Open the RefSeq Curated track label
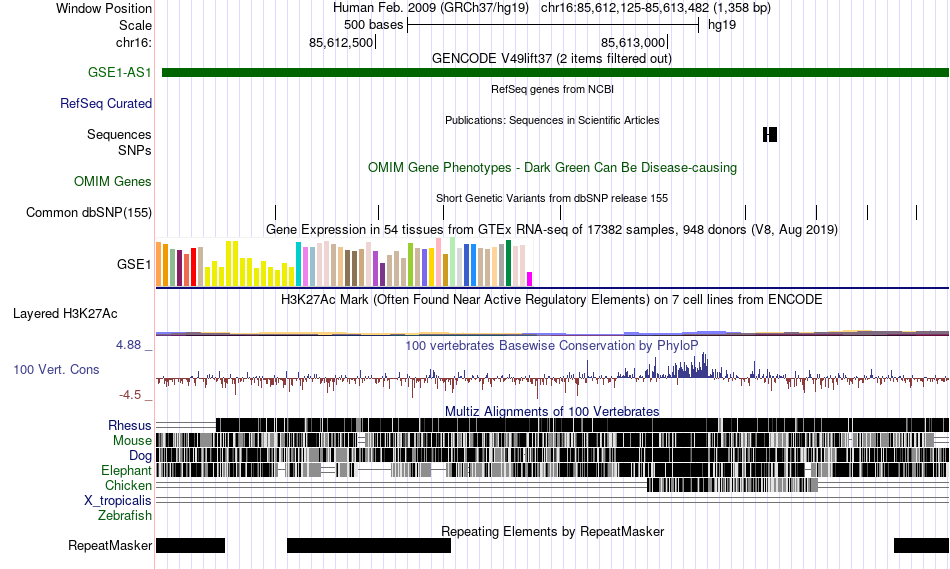This screenshot has height=569, width=950. click(106, 104)
